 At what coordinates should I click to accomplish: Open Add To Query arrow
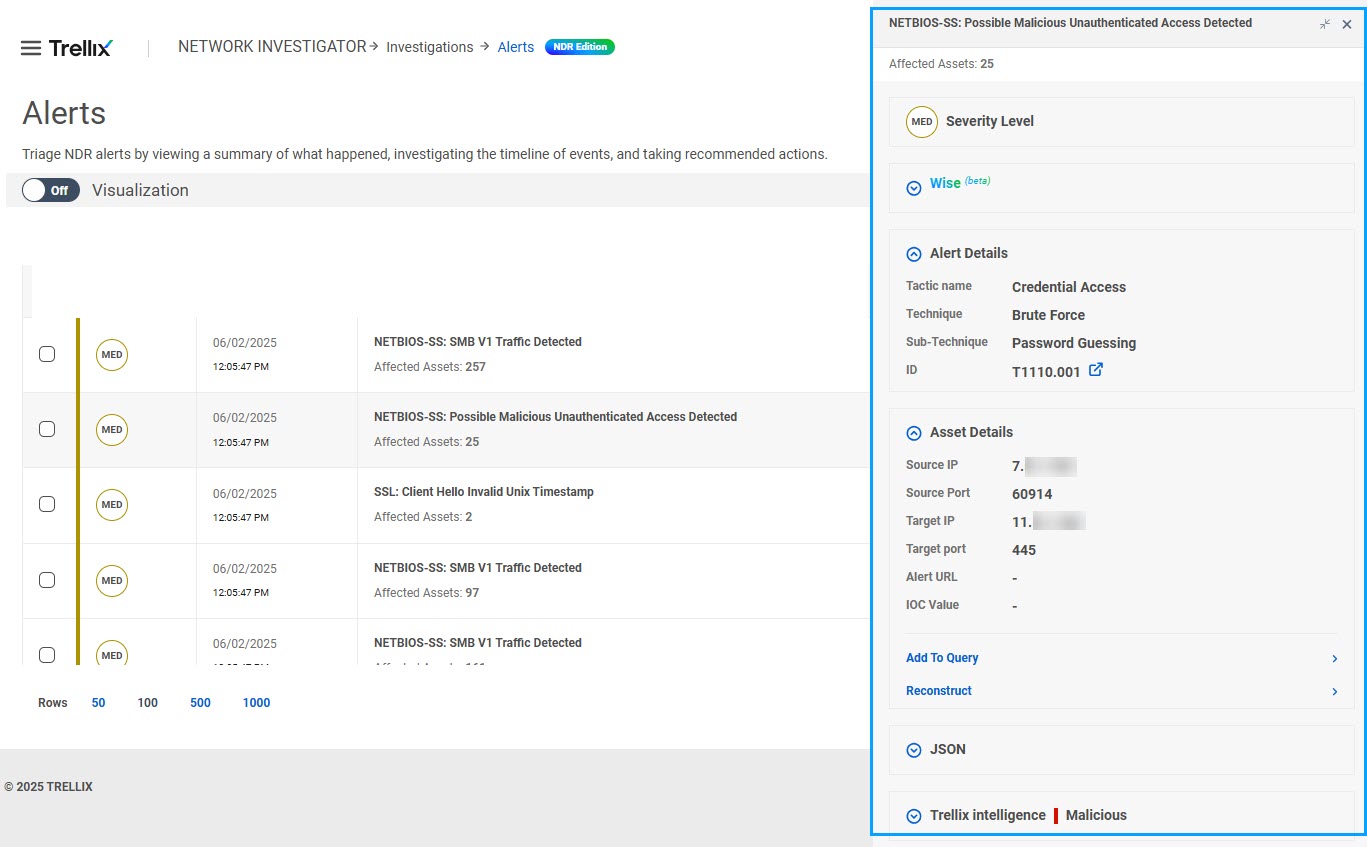pos(1334,659)
